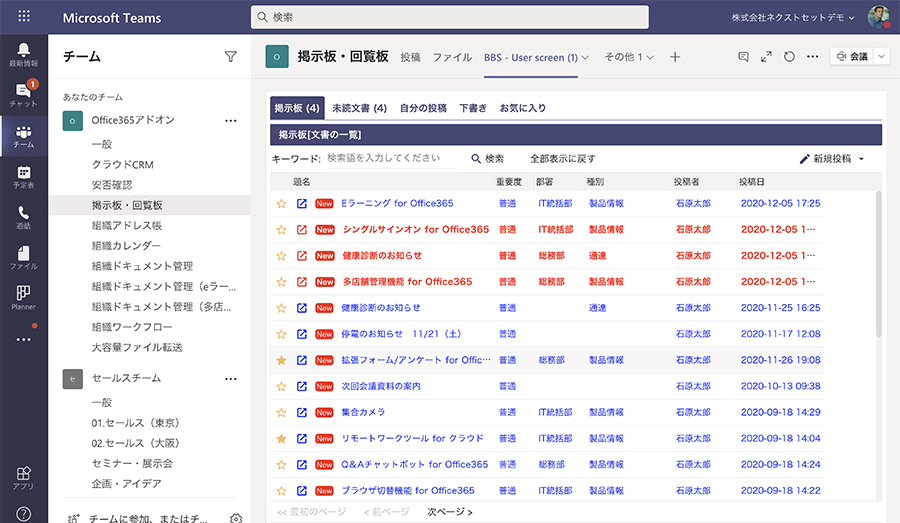Open シングルサインオン post external link icon
900x523 pixels.
[x=302, y=230]
